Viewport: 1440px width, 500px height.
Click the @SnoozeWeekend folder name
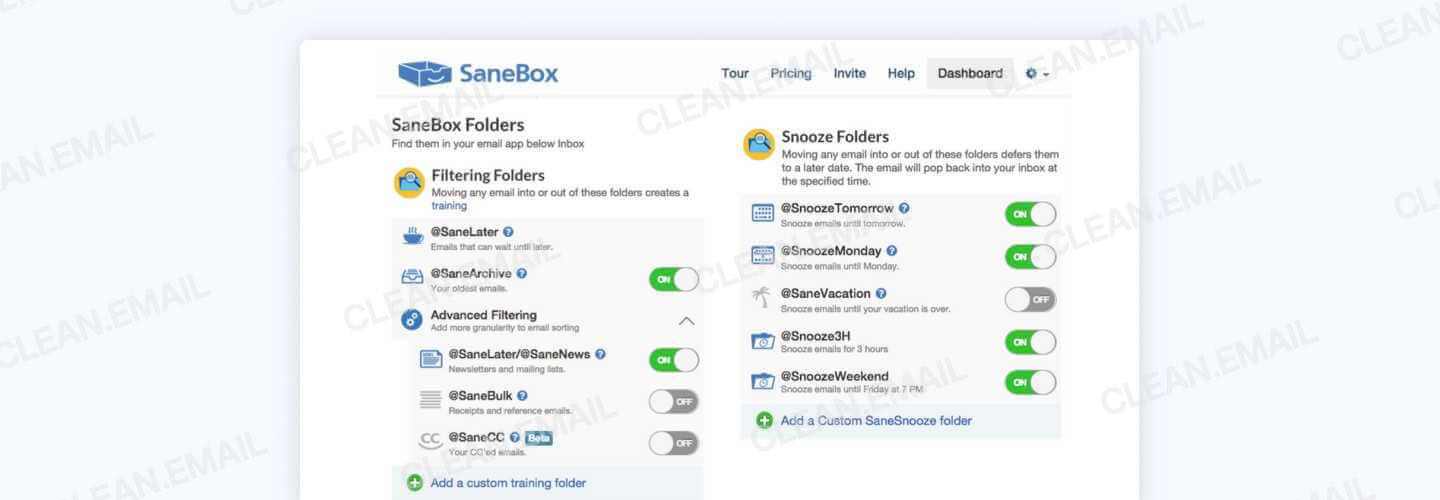[x=834, y=377]
